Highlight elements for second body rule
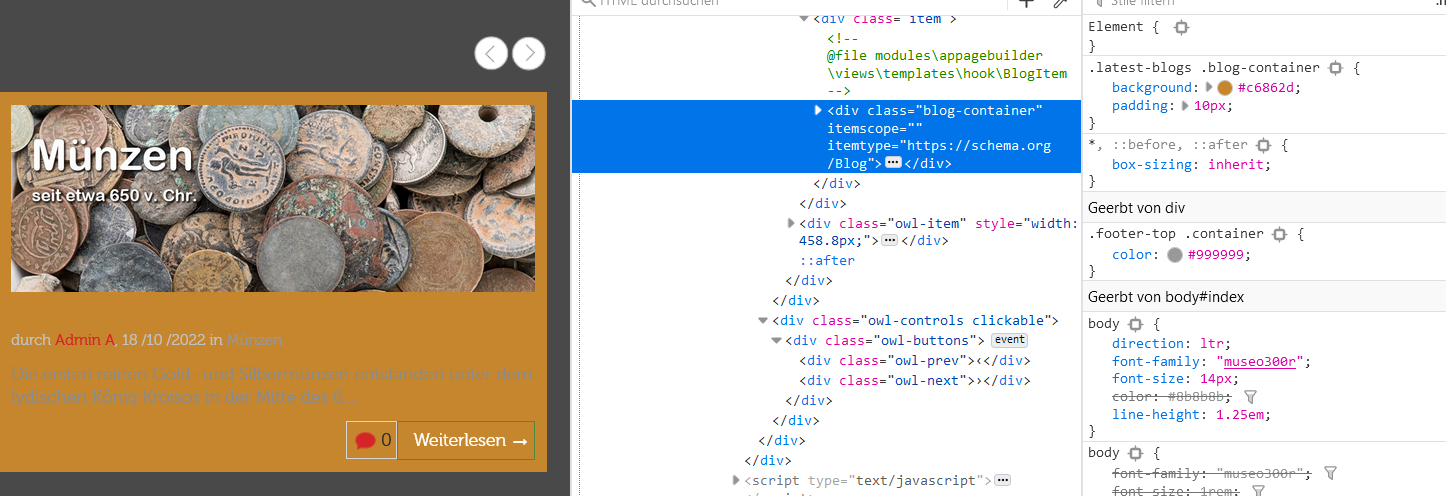Viewport: 1446px width, 496px height. [x=1135, y=453]
